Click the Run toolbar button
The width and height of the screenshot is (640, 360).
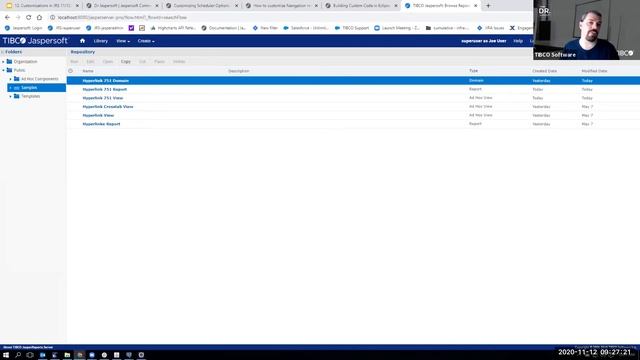(x=74, y=62)
